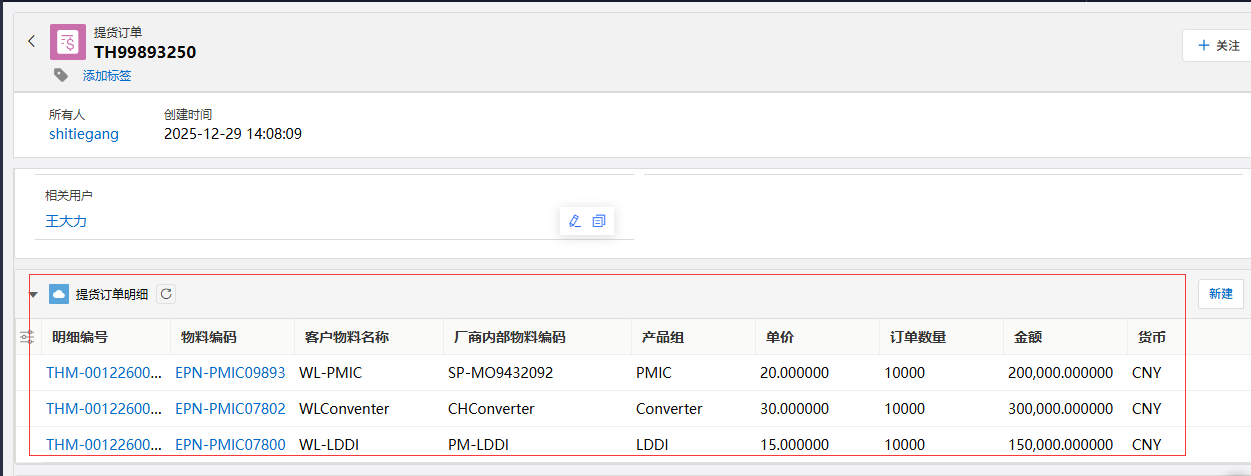Open owner shitiegang profile link
The height and width of the screenshot is (476, 1251).
point(84,134)
